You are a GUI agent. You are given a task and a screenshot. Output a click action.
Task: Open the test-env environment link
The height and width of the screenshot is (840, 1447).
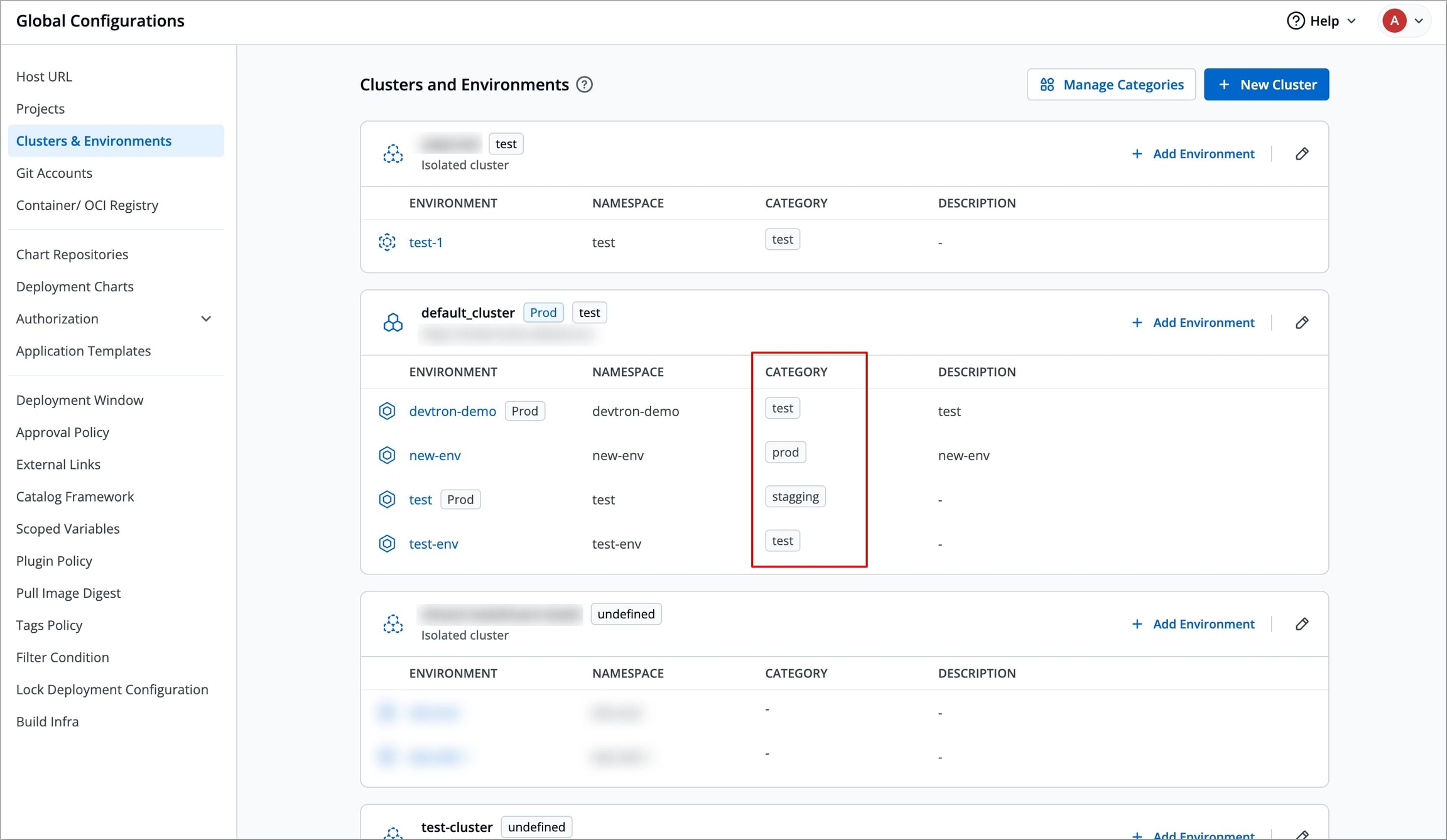coord(433,544)
